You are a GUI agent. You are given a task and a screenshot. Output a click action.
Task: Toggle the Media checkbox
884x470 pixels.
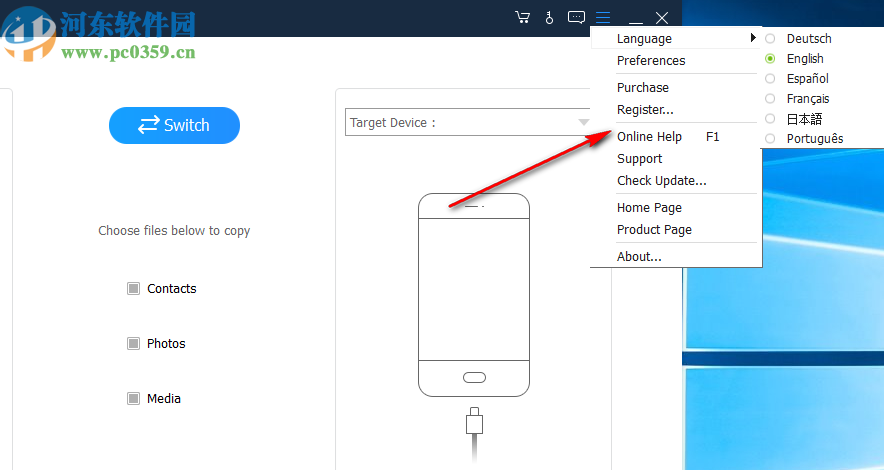[x=133, y=398]
